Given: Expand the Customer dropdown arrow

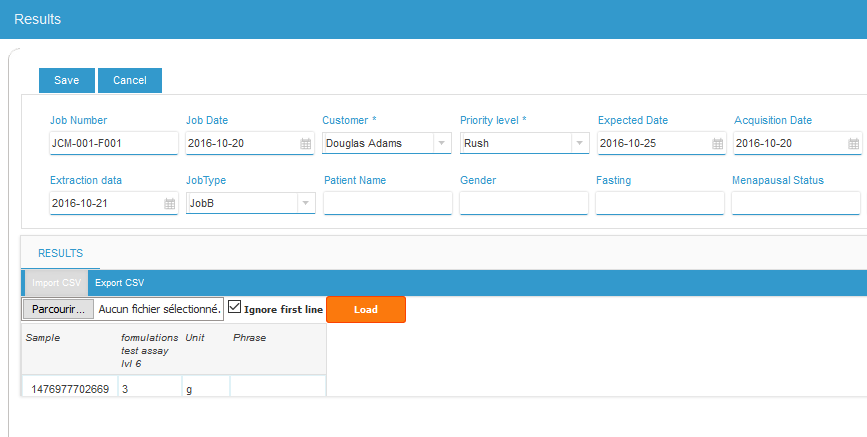Looking at the screenshot, I should tap(441, 143).
